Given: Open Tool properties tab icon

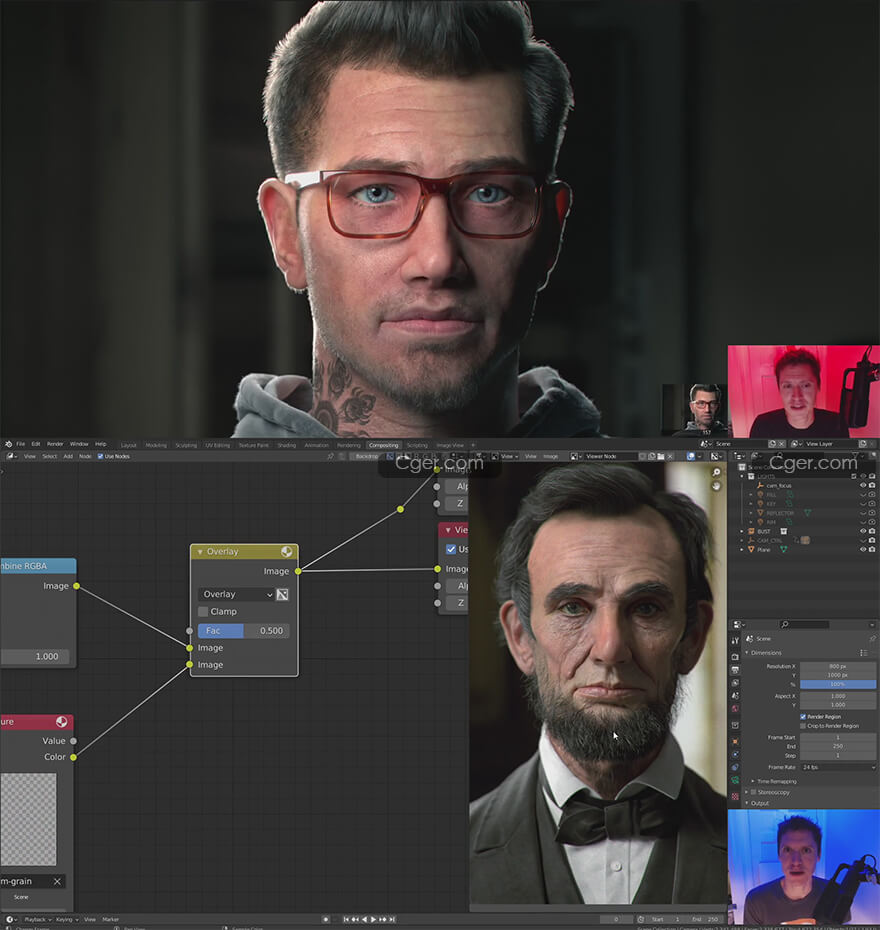Looking at the screenshot, I should pyautogui.click(x=735, y=641).
